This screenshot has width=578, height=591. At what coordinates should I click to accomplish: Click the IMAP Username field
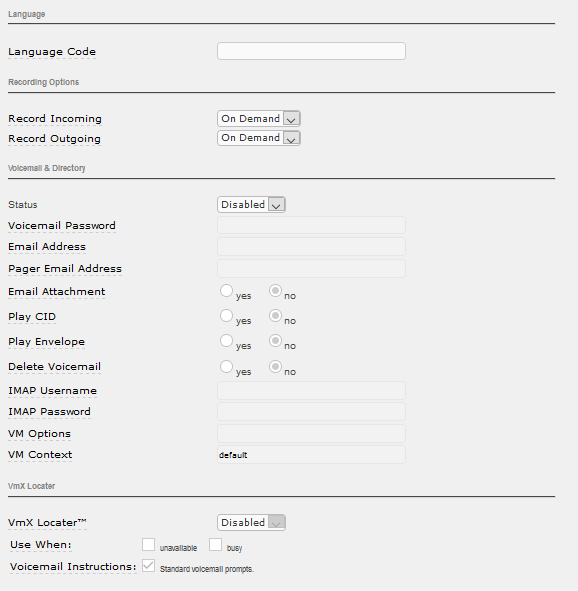[x=311, y=390]
